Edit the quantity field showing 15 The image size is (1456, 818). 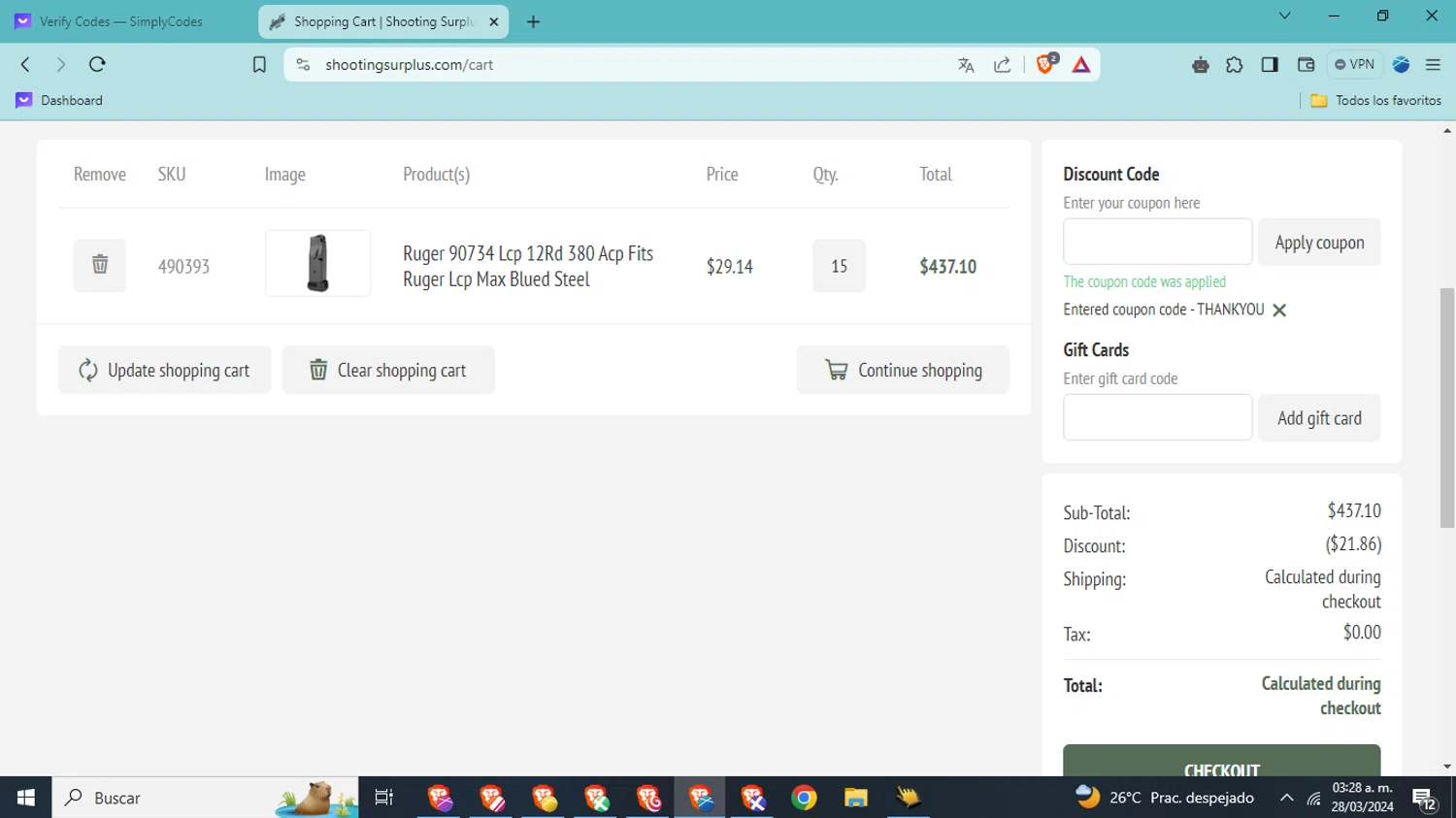839,266
